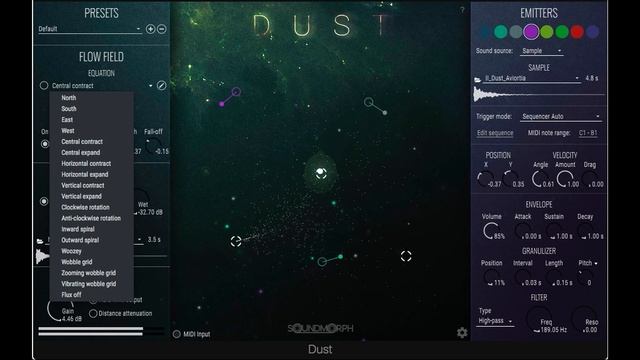Viewport: 640px width, 360px height.
Task: Choose Anti-clockwise rotation option
Action: (91, 218)
